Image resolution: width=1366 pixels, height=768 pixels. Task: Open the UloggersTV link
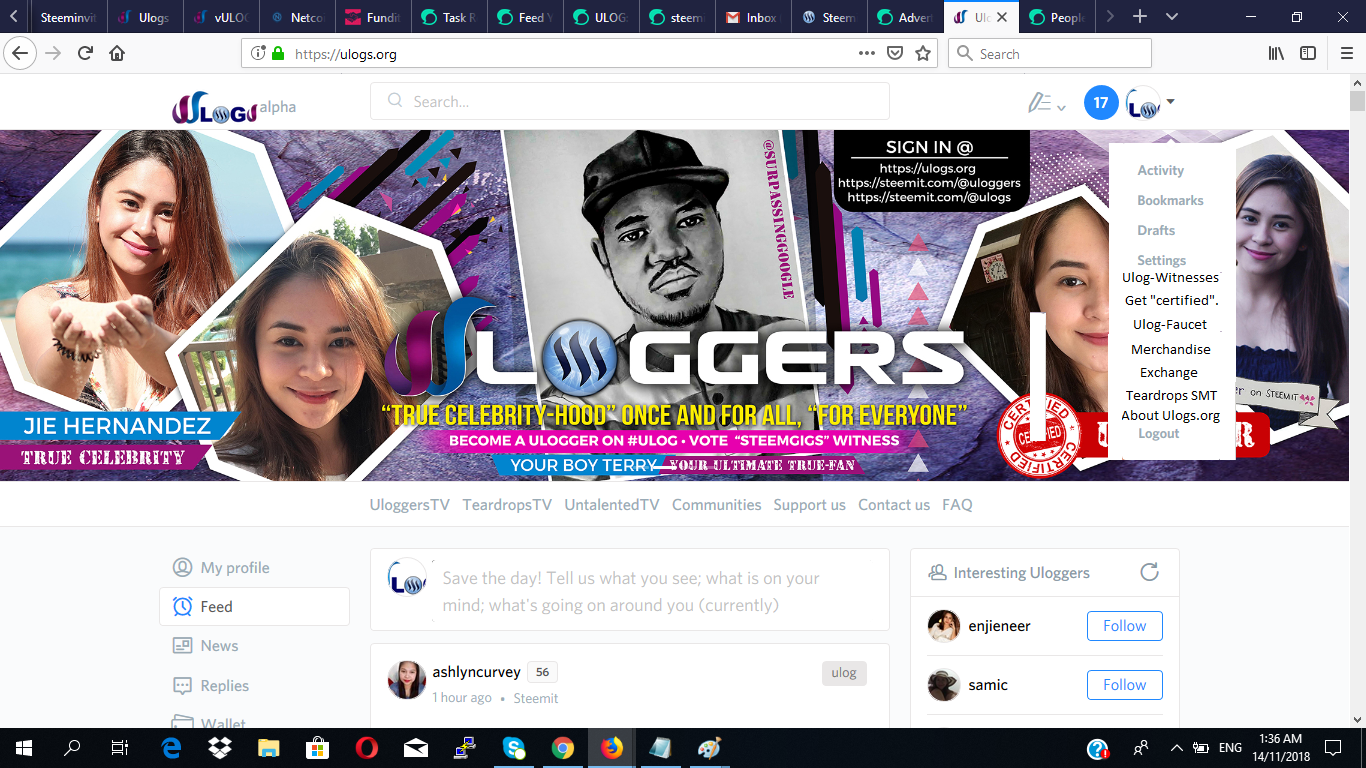click(x=410, y=505)
